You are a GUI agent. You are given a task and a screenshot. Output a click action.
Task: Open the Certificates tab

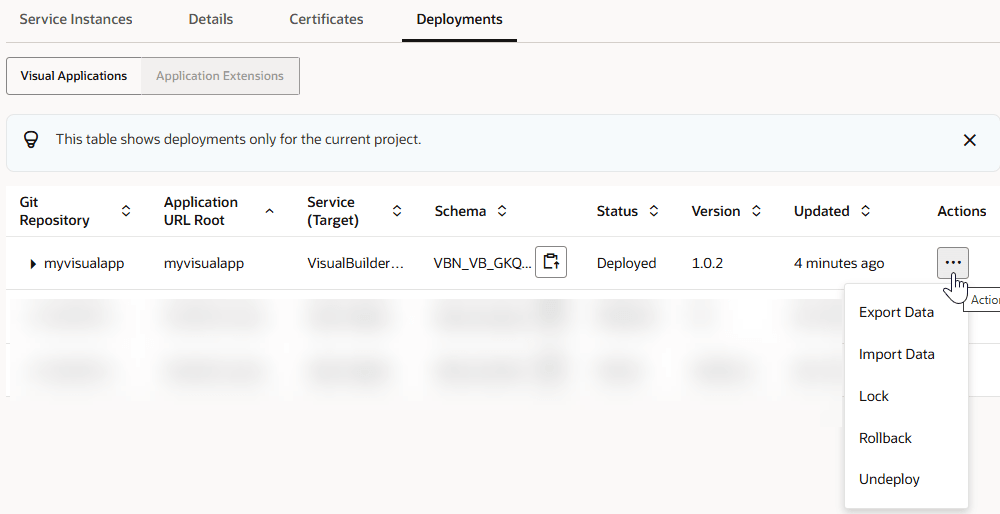[x=326, y=19]
